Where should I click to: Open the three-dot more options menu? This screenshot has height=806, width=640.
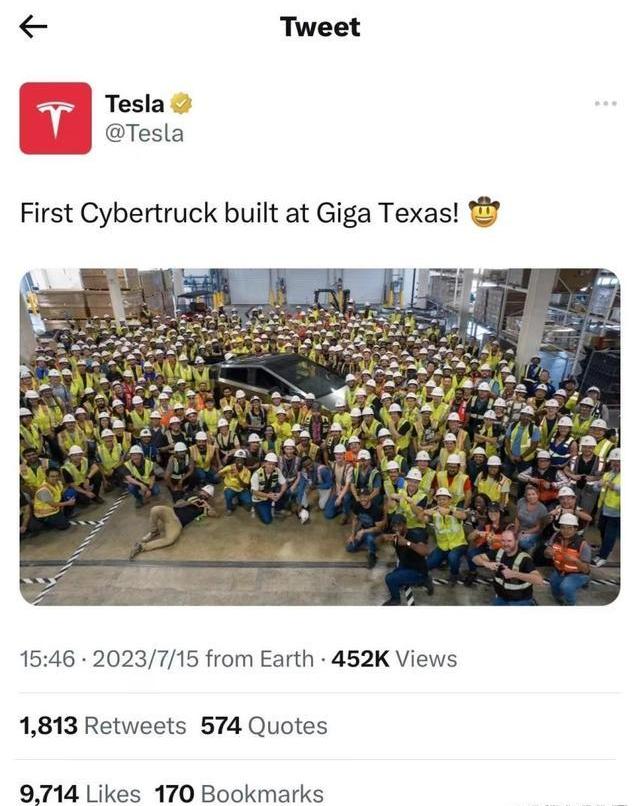click(606, 103)
